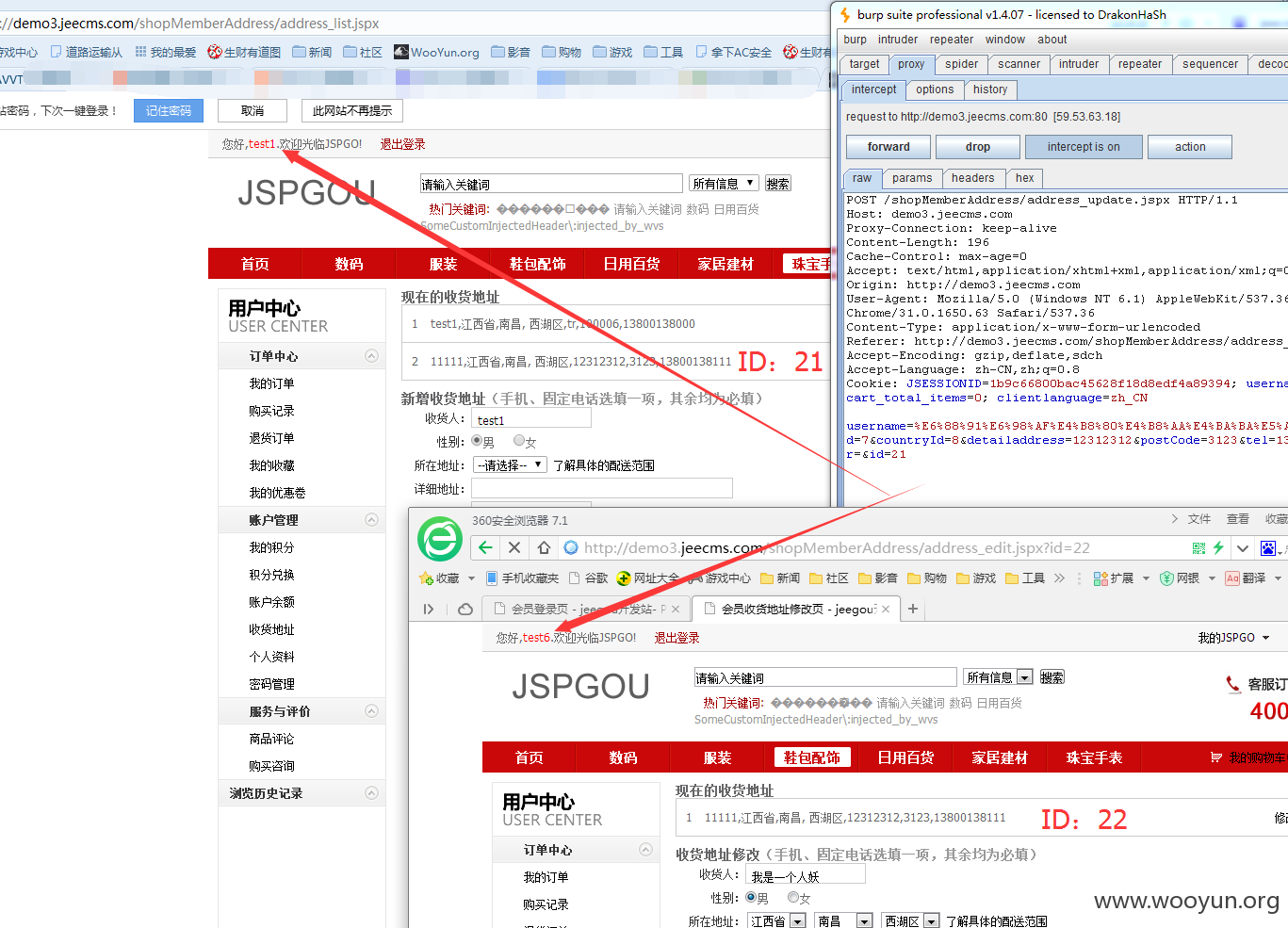Open the 360 browser home page icon
This screenshot has width=1288, height=928.
tap(544, 547)
